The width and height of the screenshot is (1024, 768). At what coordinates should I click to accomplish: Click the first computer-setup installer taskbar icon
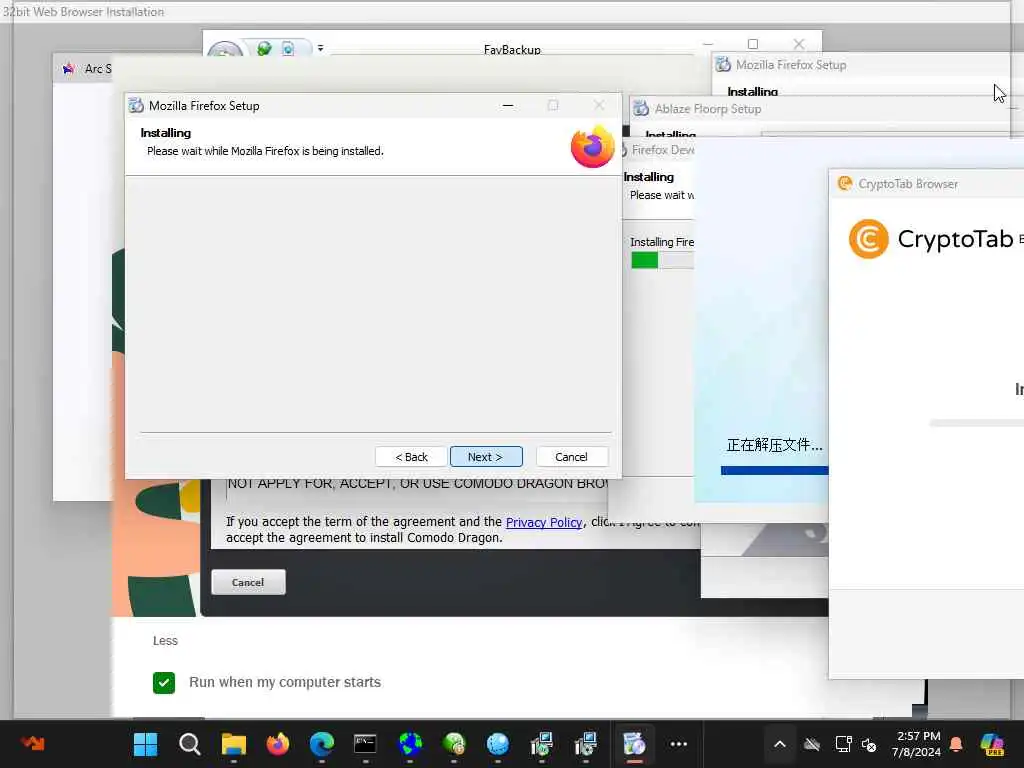click(x=541, y=744)
